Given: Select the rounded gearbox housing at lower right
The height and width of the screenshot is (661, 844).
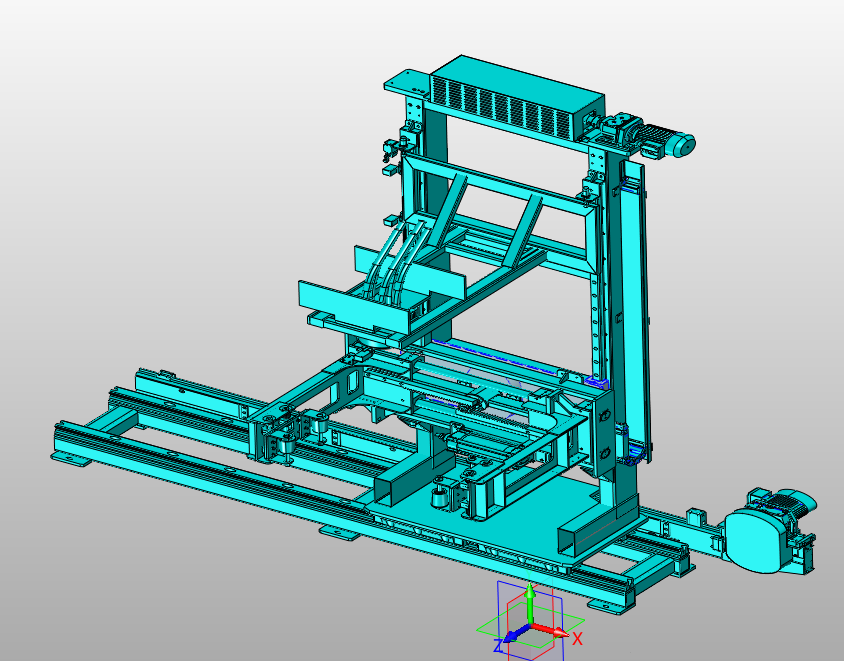Looking at the screenshot, I should pos(757,541).
